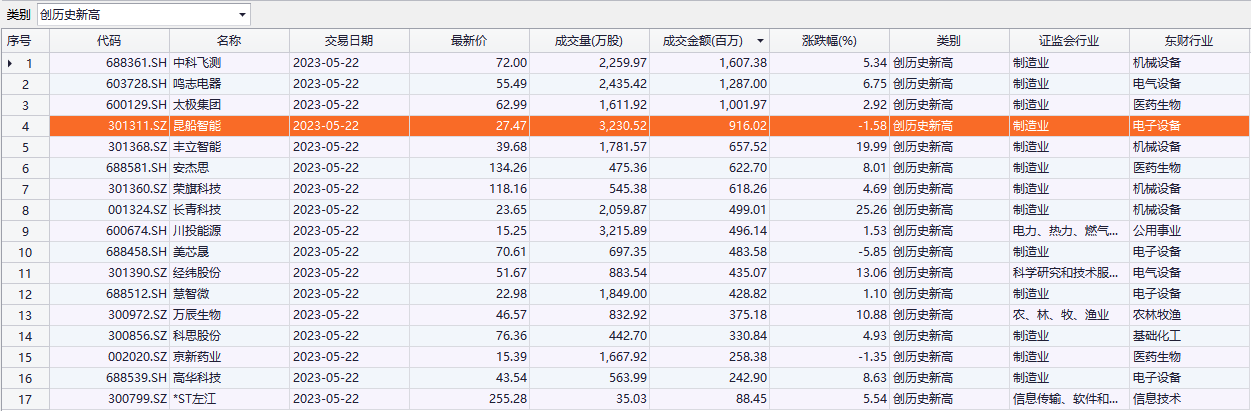Viewport: 1251px width, 411px height.
Task: Select the *ST左江 row
Action: coord(197,399)
